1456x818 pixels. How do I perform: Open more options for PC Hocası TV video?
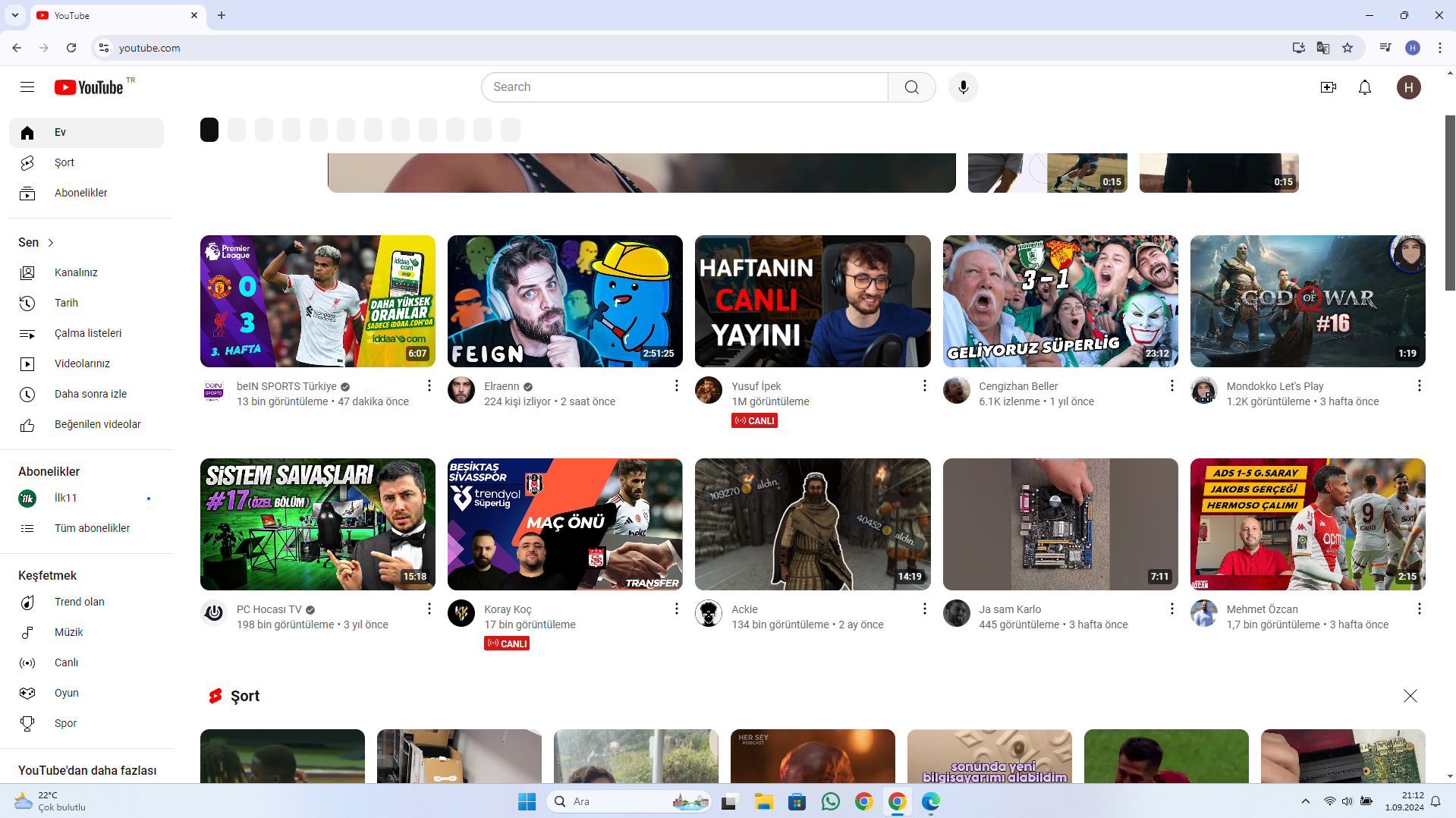click(x=429, y=609)
